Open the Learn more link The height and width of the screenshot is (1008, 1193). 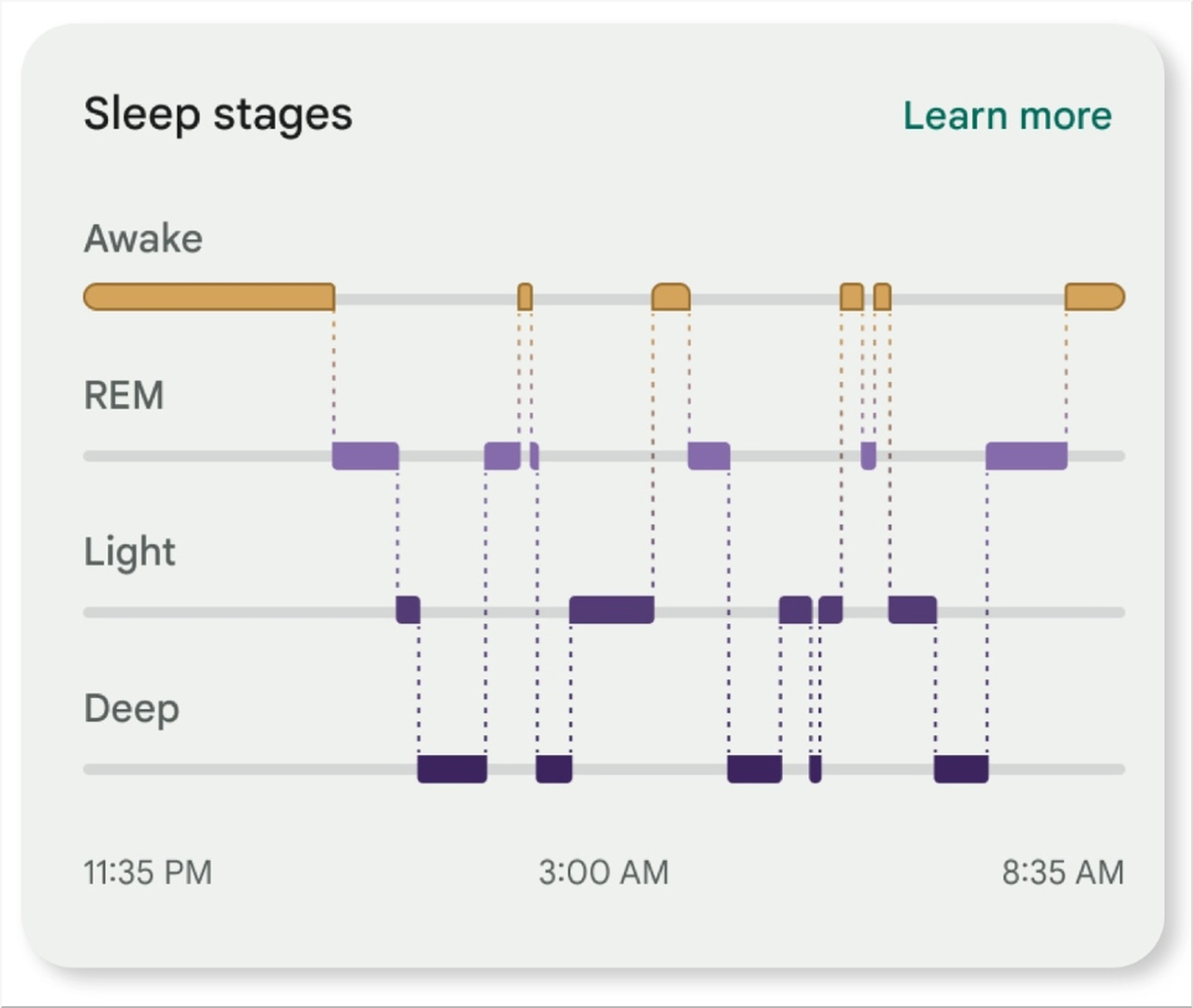1008,116
